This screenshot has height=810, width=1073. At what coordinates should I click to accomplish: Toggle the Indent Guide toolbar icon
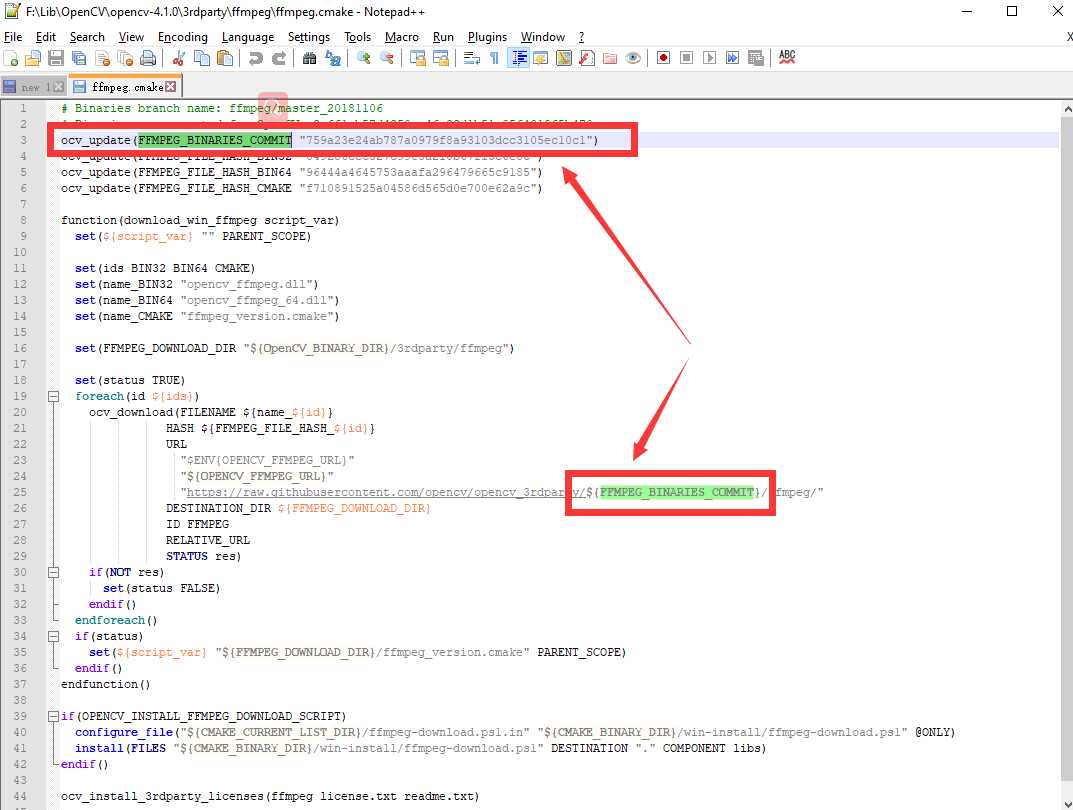tap(519, 58)
